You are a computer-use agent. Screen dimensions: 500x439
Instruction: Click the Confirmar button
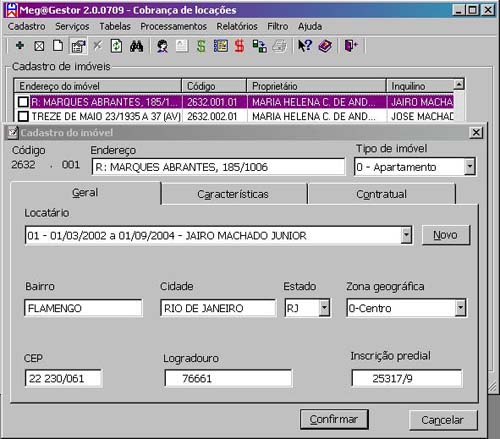coord(334,419)
